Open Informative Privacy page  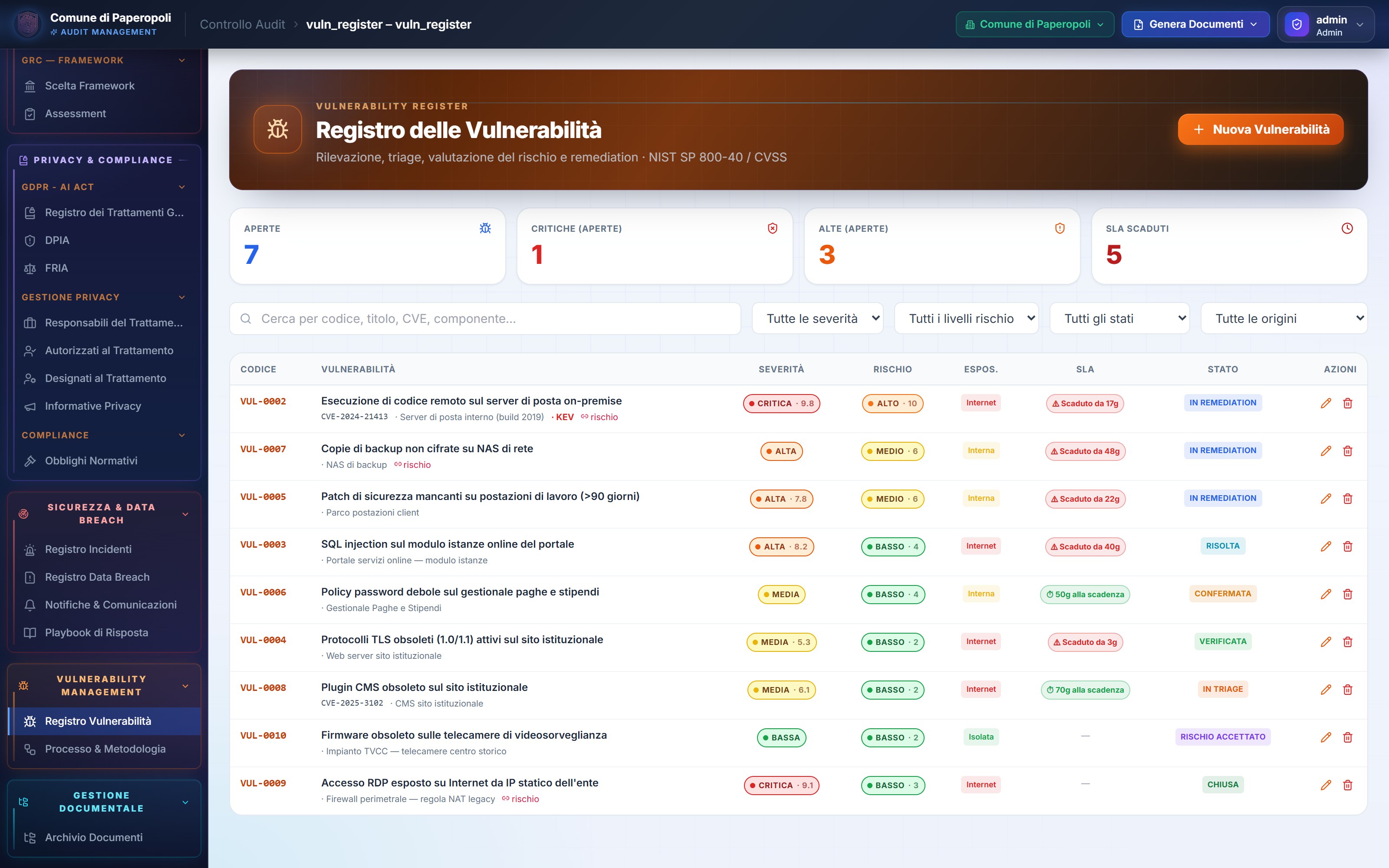(105, 407)
